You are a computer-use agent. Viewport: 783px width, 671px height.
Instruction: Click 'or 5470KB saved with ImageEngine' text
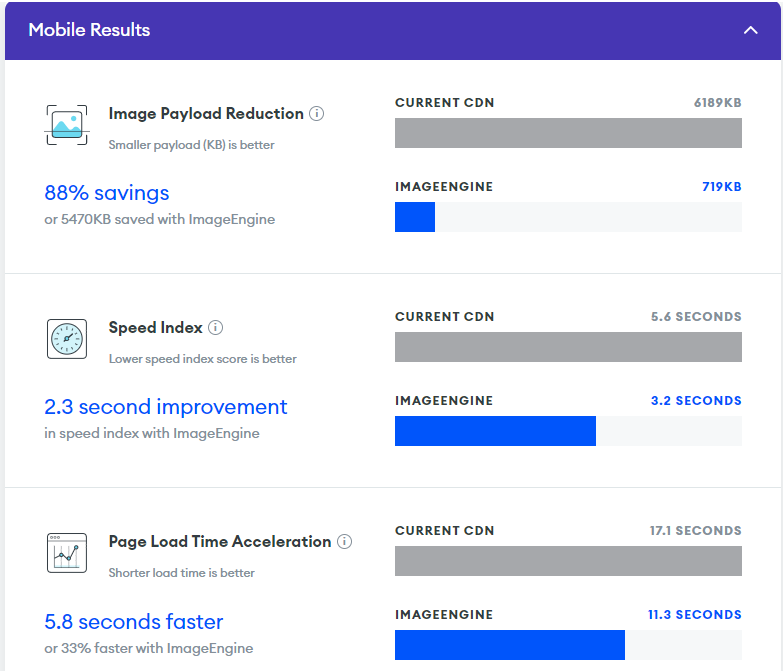(x=160, y=219)
